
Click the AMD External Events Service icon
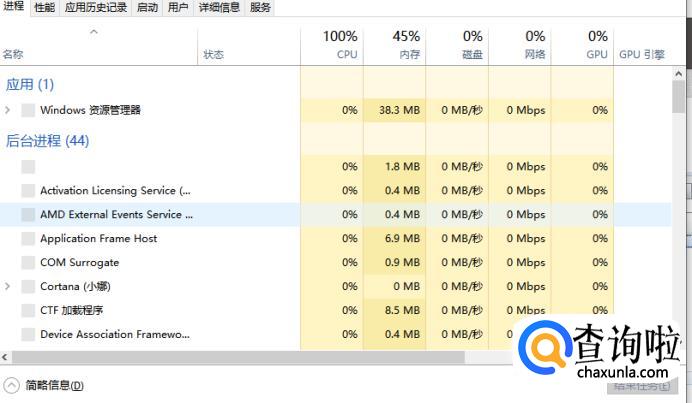[x=28, y=215]
